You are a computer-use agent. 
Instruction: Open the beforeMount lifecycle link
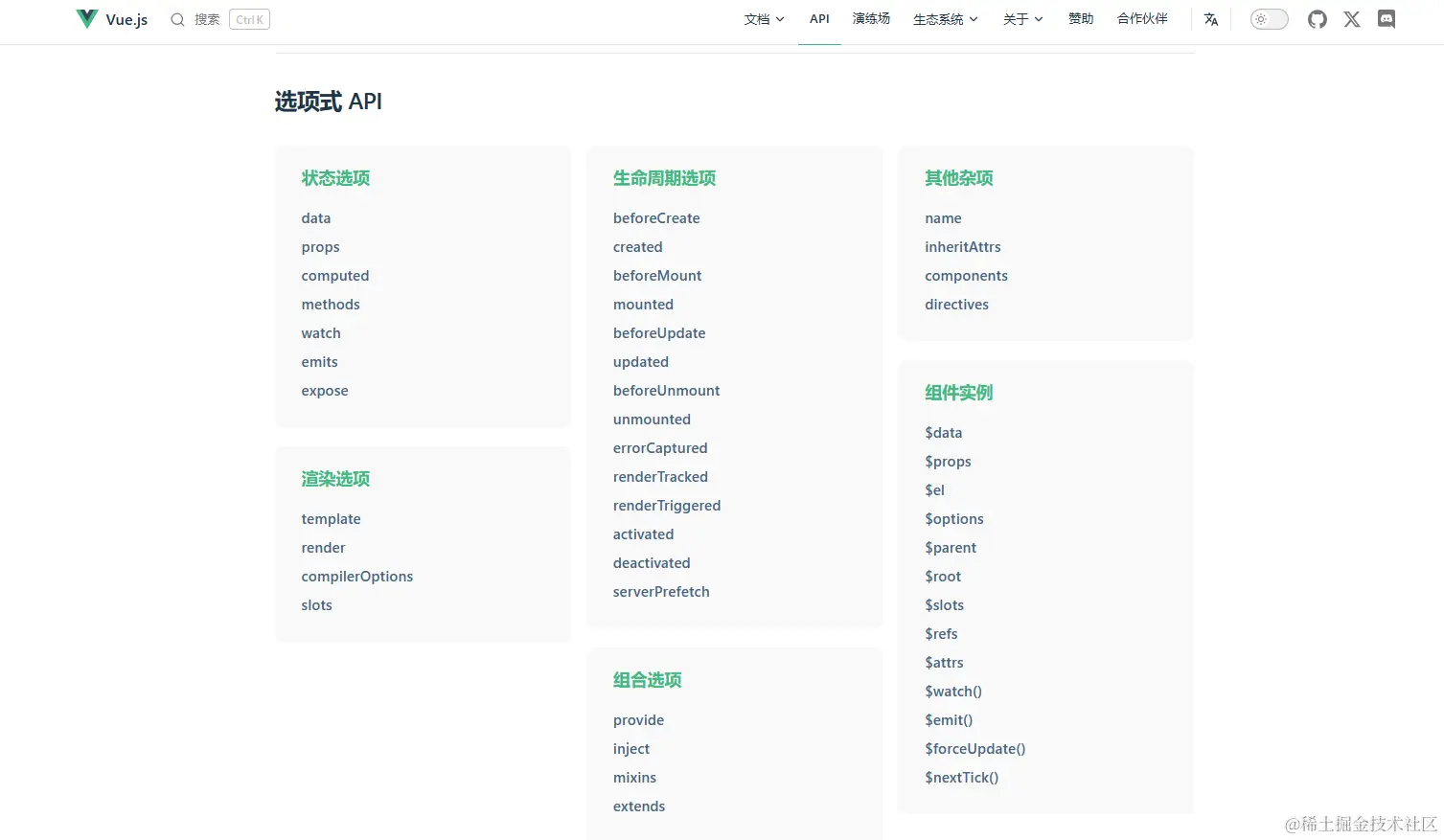657,276
